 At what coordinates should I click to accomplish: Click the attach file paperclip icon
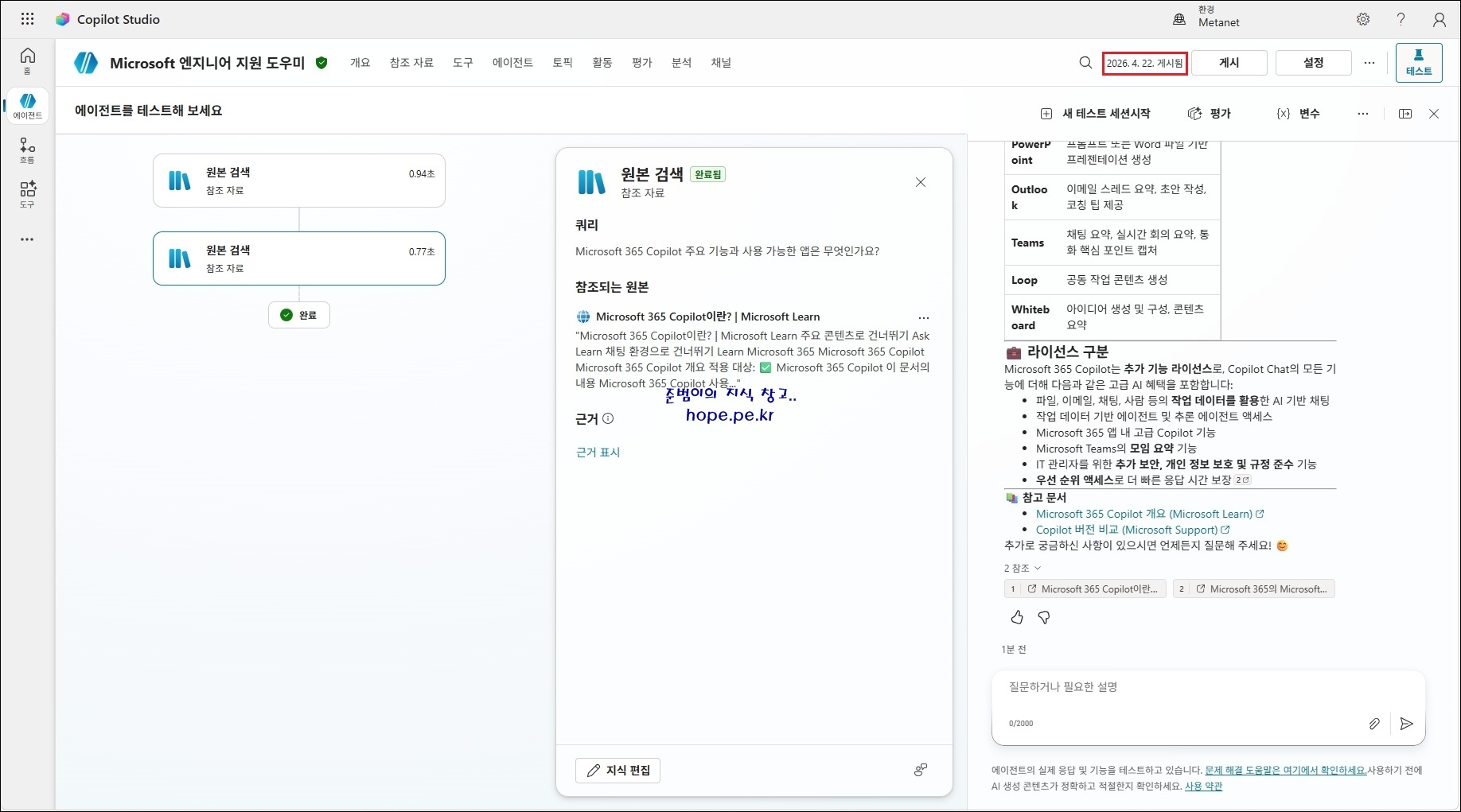pyautogui.click(x=1374, y=724)
